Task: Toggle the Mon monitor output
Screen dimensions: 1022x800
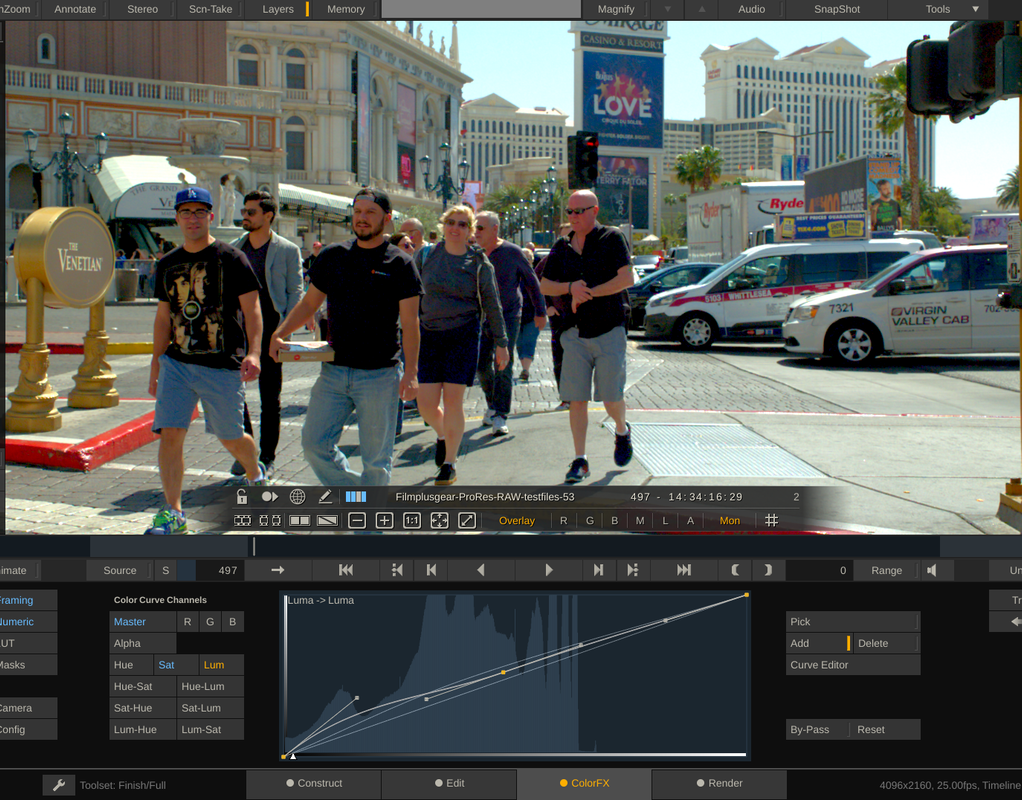Action: pos(730,520)
